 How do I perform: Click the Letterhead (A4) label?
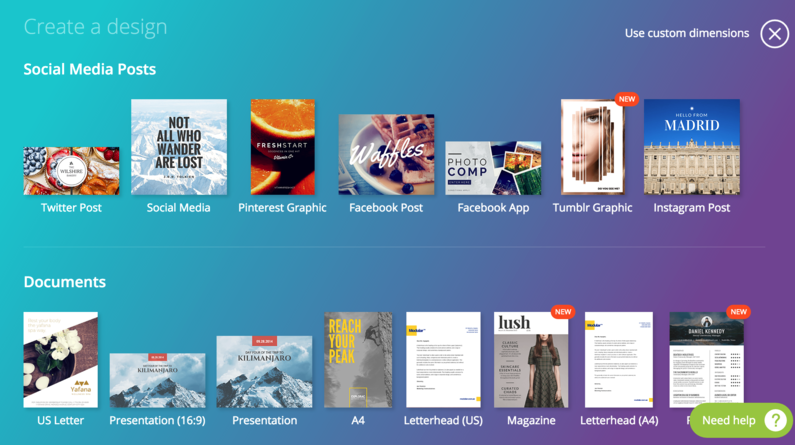tap(619, 421)
